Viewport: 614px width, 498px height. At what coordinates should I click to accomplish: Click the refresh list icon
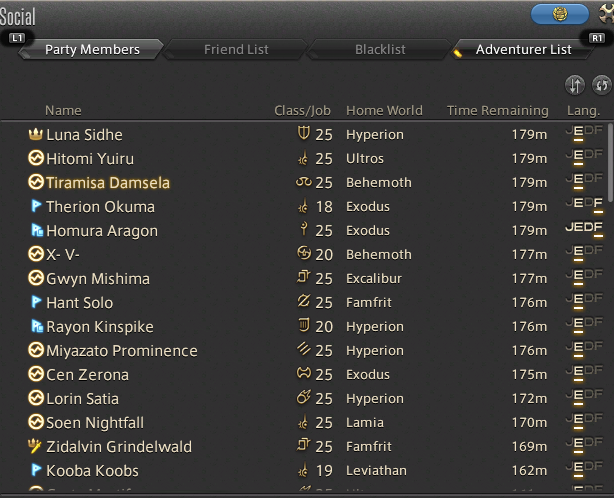601,85
